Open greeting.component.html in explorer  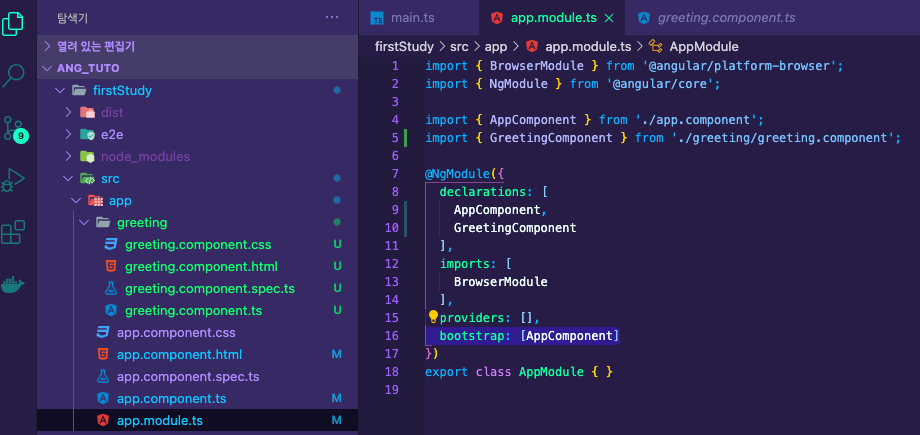click(x=198, y=267)
